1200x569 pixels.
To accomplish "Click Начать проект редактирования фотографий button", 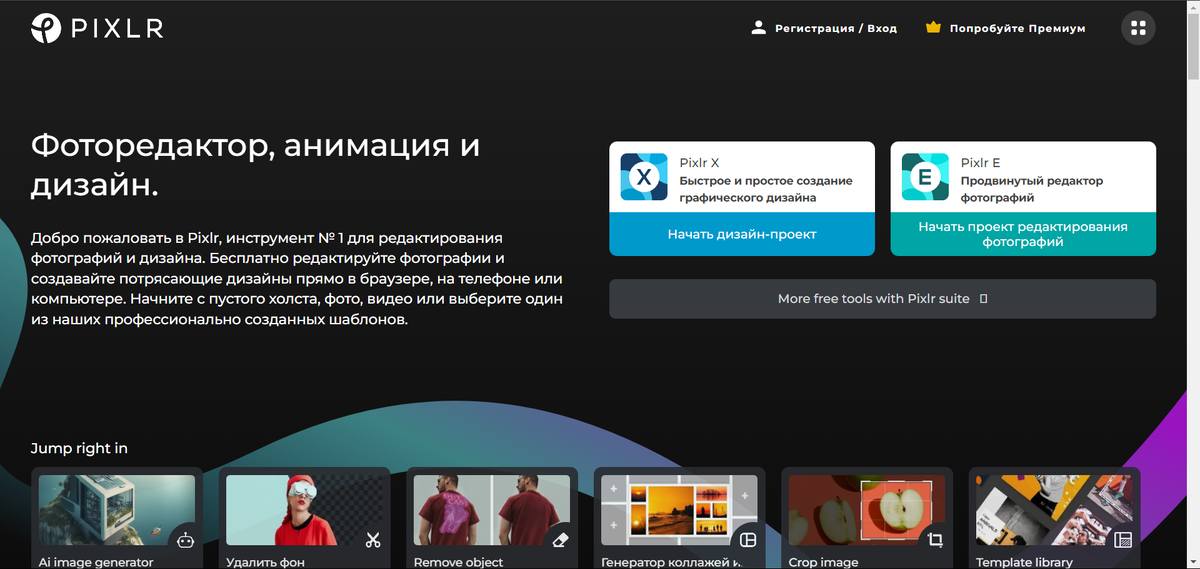I will pos(1023,234).
